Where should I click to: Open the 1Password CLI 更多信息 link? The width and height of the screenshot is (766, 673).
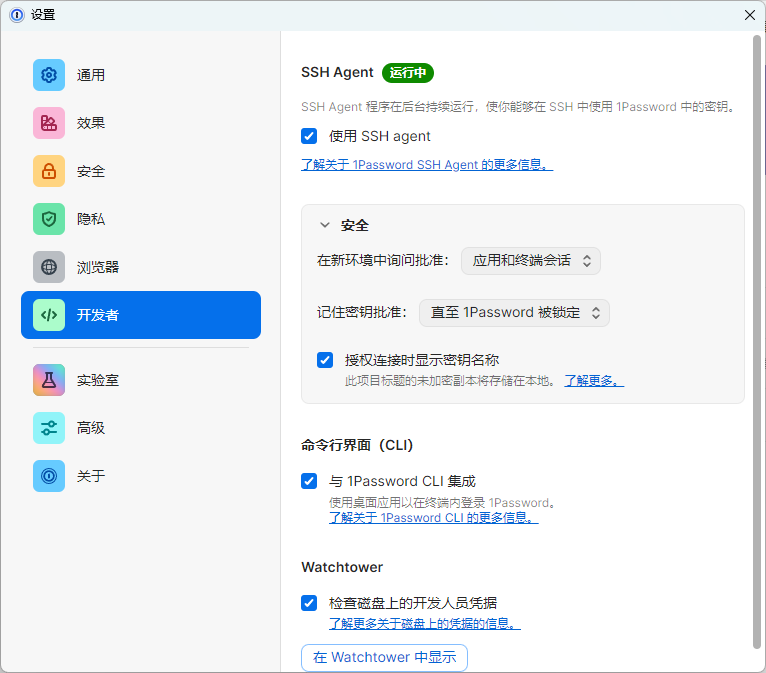[434, 518]
